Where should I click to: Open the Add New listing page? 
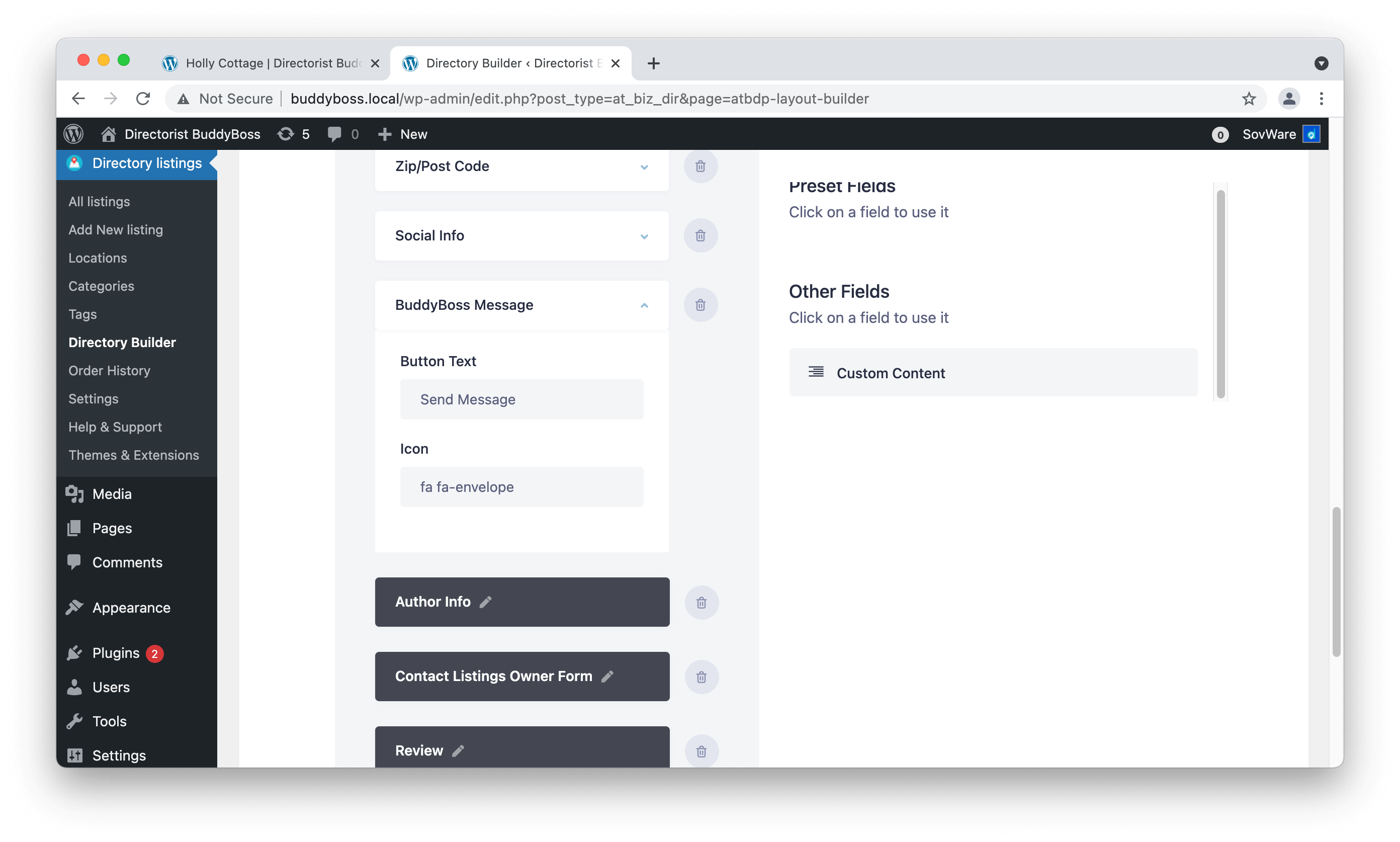coord(115,229)
